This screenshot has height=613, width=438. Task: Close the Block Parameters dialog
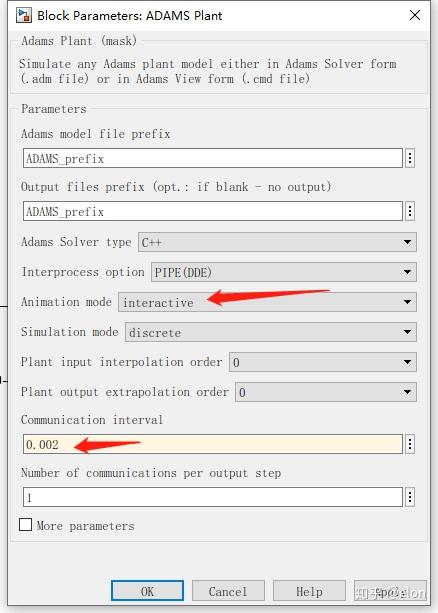(x=415, y=15)
